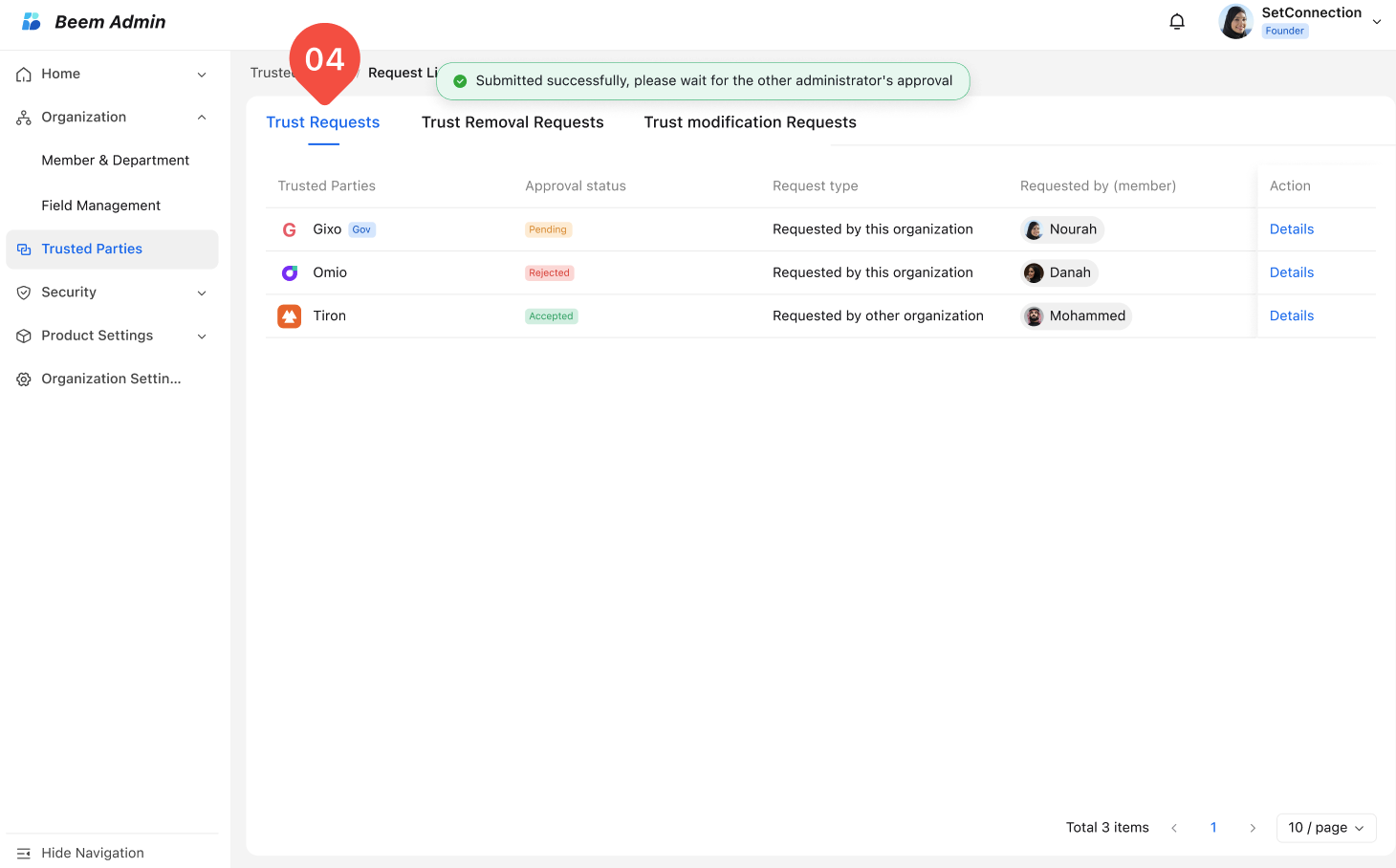Expand the Home menu chevron
The image size is (1396, 868).
click(202, 75)
